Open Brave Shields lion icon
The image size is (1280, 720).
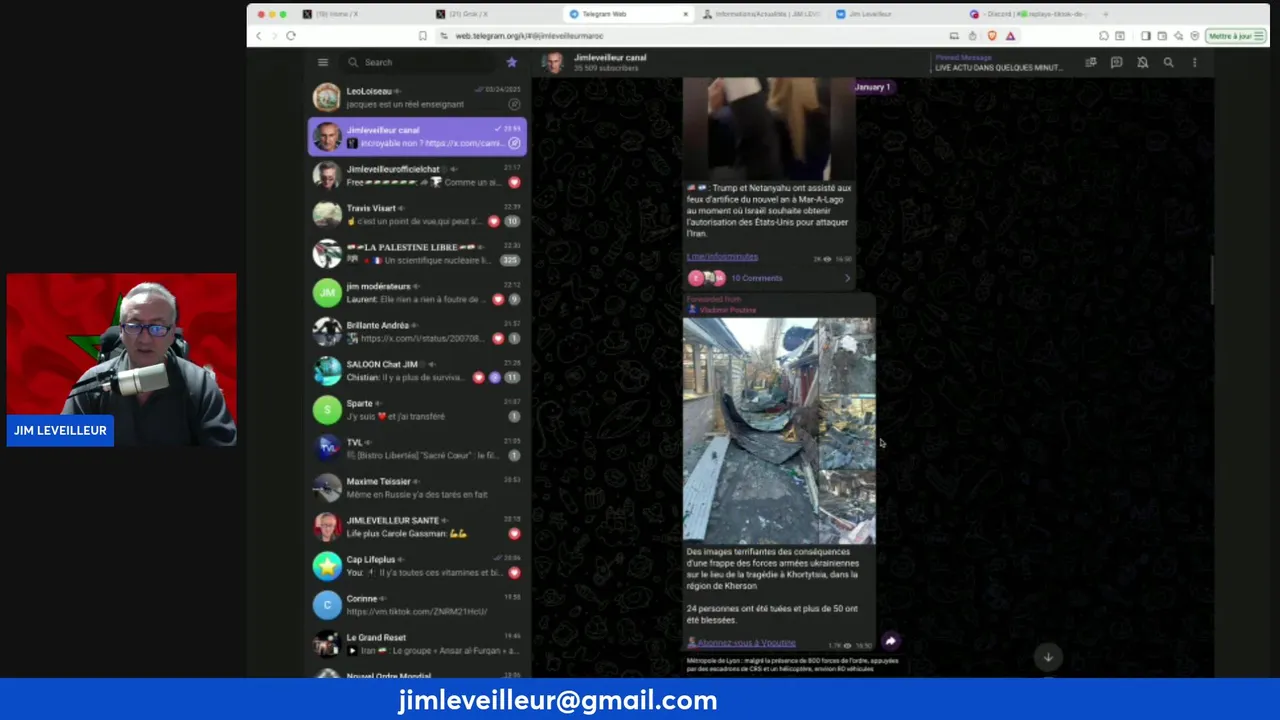pos(991,36)
